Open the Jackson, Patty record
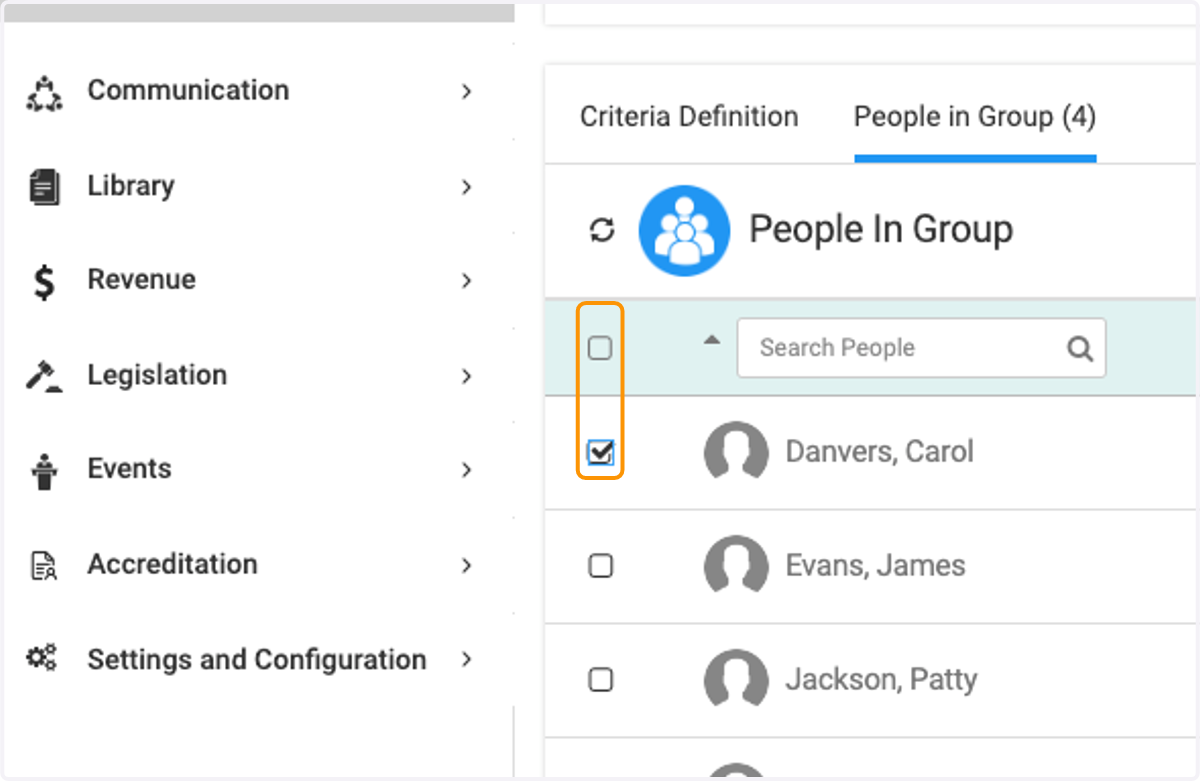 [881, 680]
